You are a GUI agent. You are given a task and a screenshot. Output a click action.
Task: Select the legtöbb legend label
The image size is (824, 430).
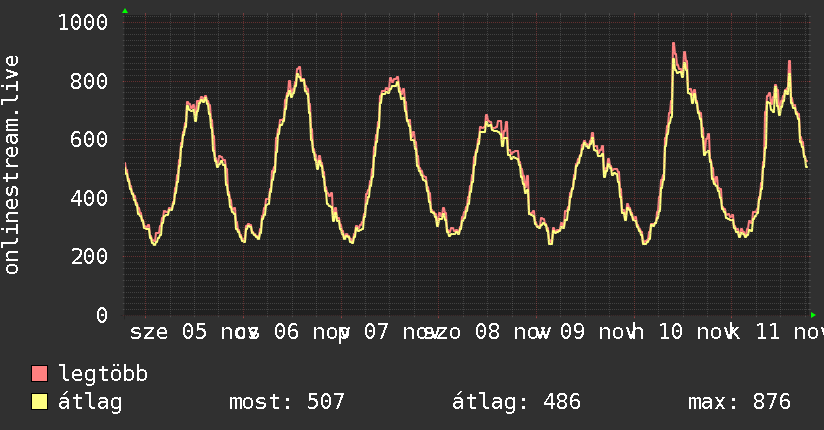coord(104,375)
